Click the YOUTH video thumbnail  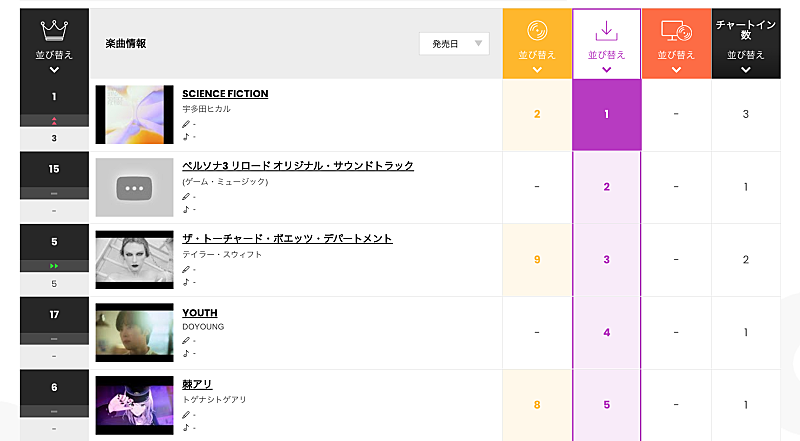[x=135, y=333]
